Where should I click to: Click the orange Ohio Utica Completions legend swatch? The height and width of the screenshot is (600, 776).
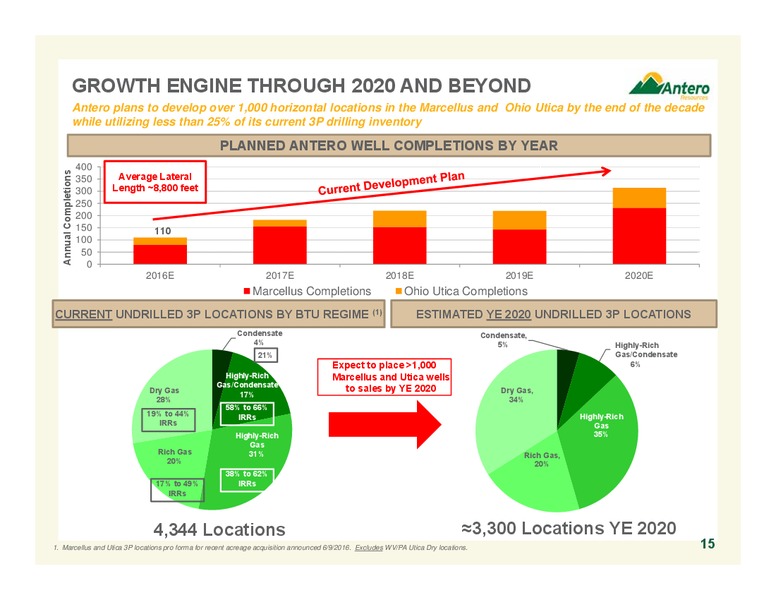point(398,292)
